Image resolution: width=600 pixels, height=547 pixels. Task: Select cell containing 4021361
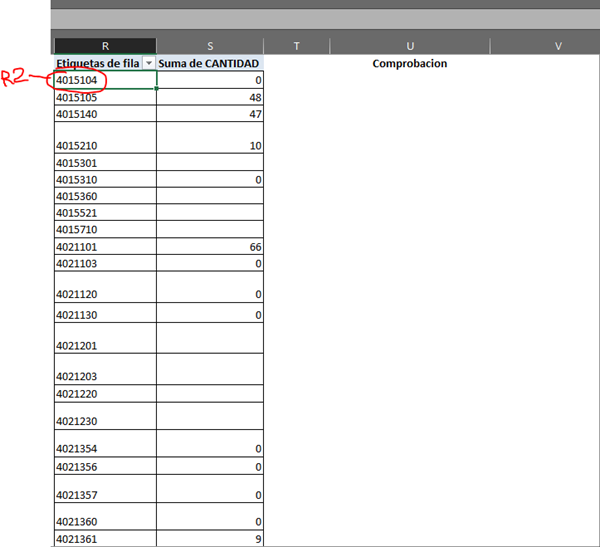(x=105, y=538)
